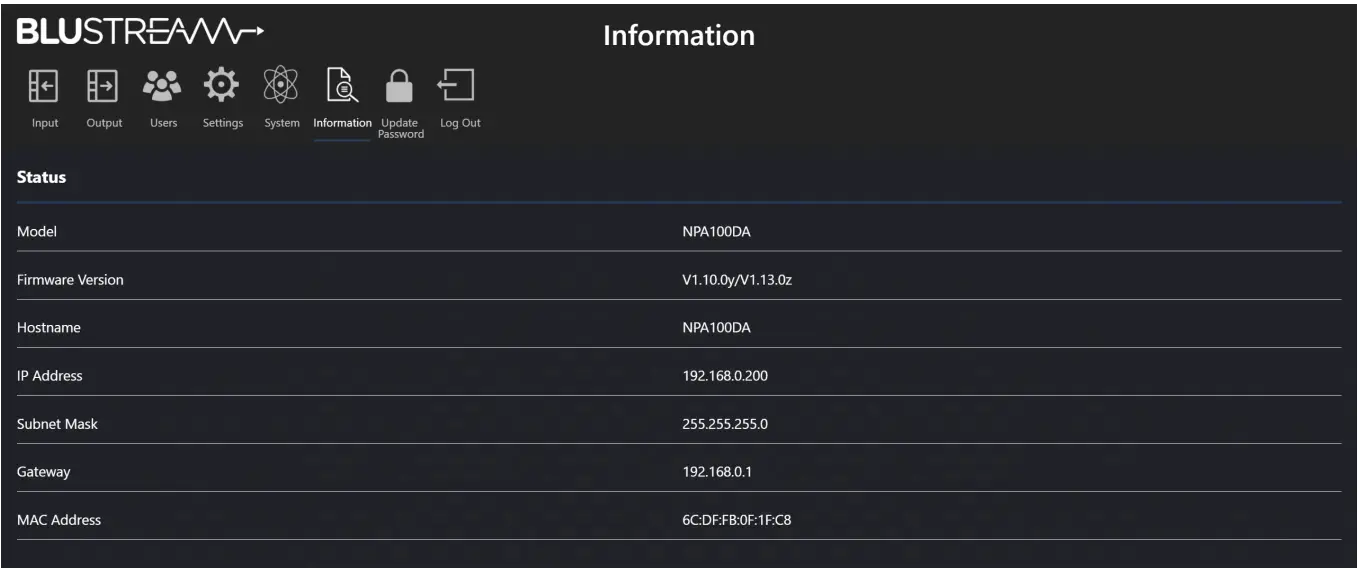1358x569 pixels.
Task: Click the Information page heading
Action: coord(678,36)
